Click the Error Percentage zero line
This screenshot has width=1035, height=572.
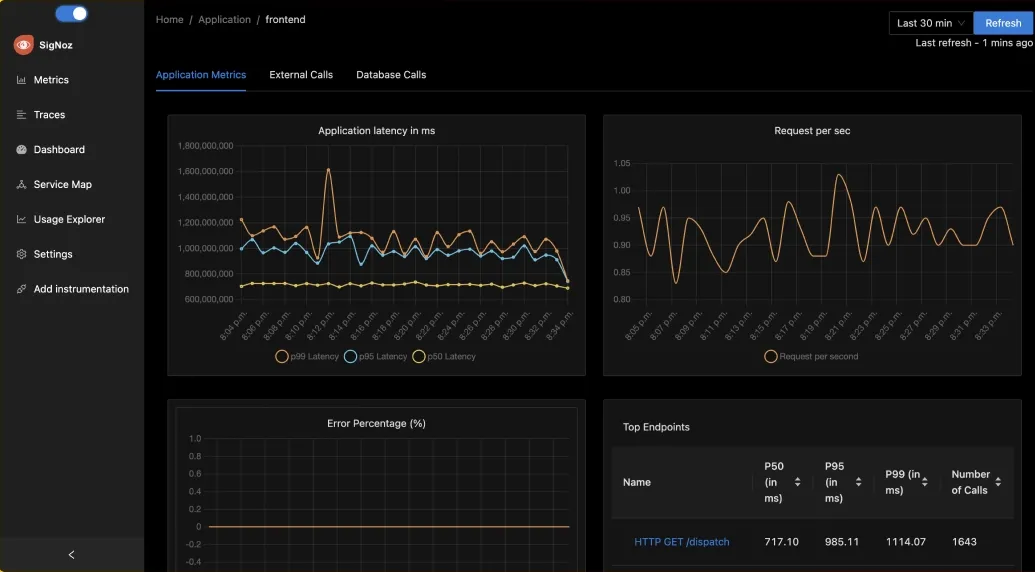(389, 526)
